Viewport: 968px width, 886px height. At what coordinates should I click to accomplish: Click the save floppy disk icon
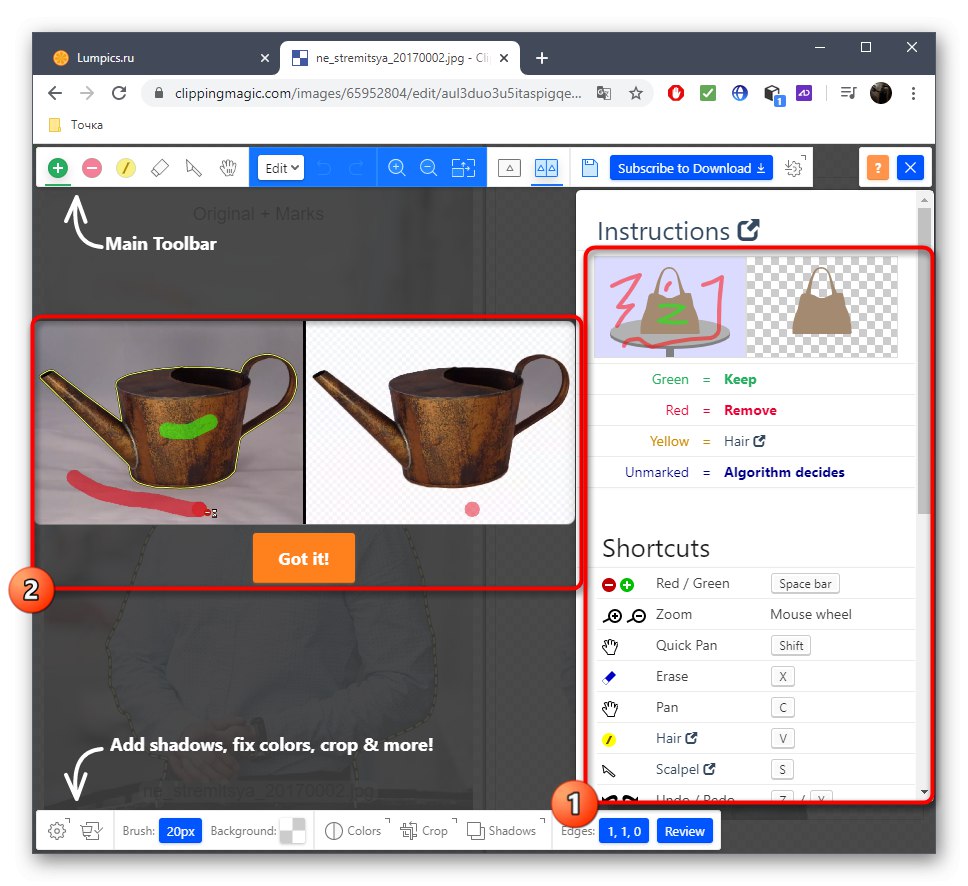pyautogui.click(x=590, y=168)
